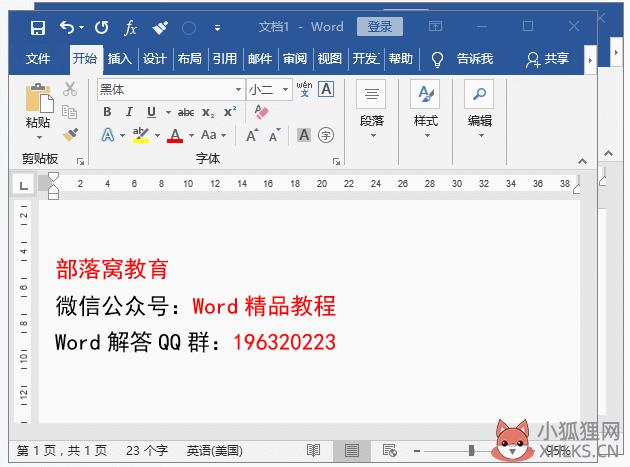Click the Cut scissors icon

point(70,89)
